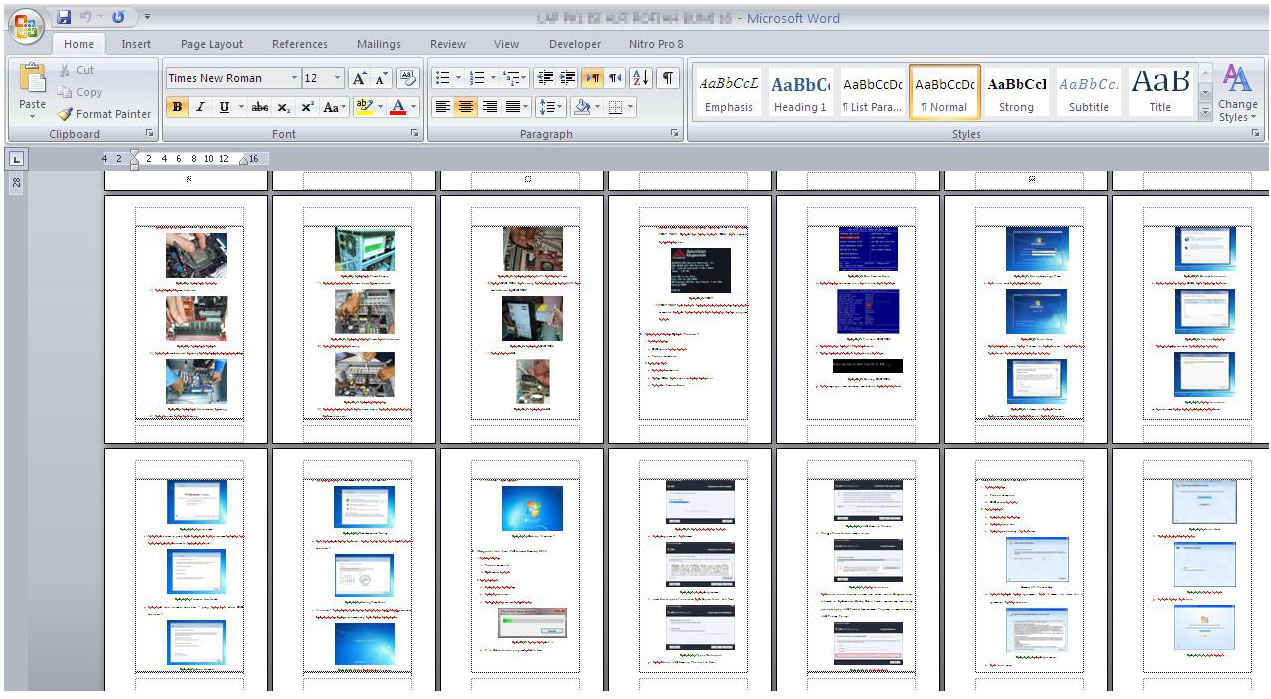Toggle bold formatting
Viewport: 1271px width, 699px height.
coord(177,107)
